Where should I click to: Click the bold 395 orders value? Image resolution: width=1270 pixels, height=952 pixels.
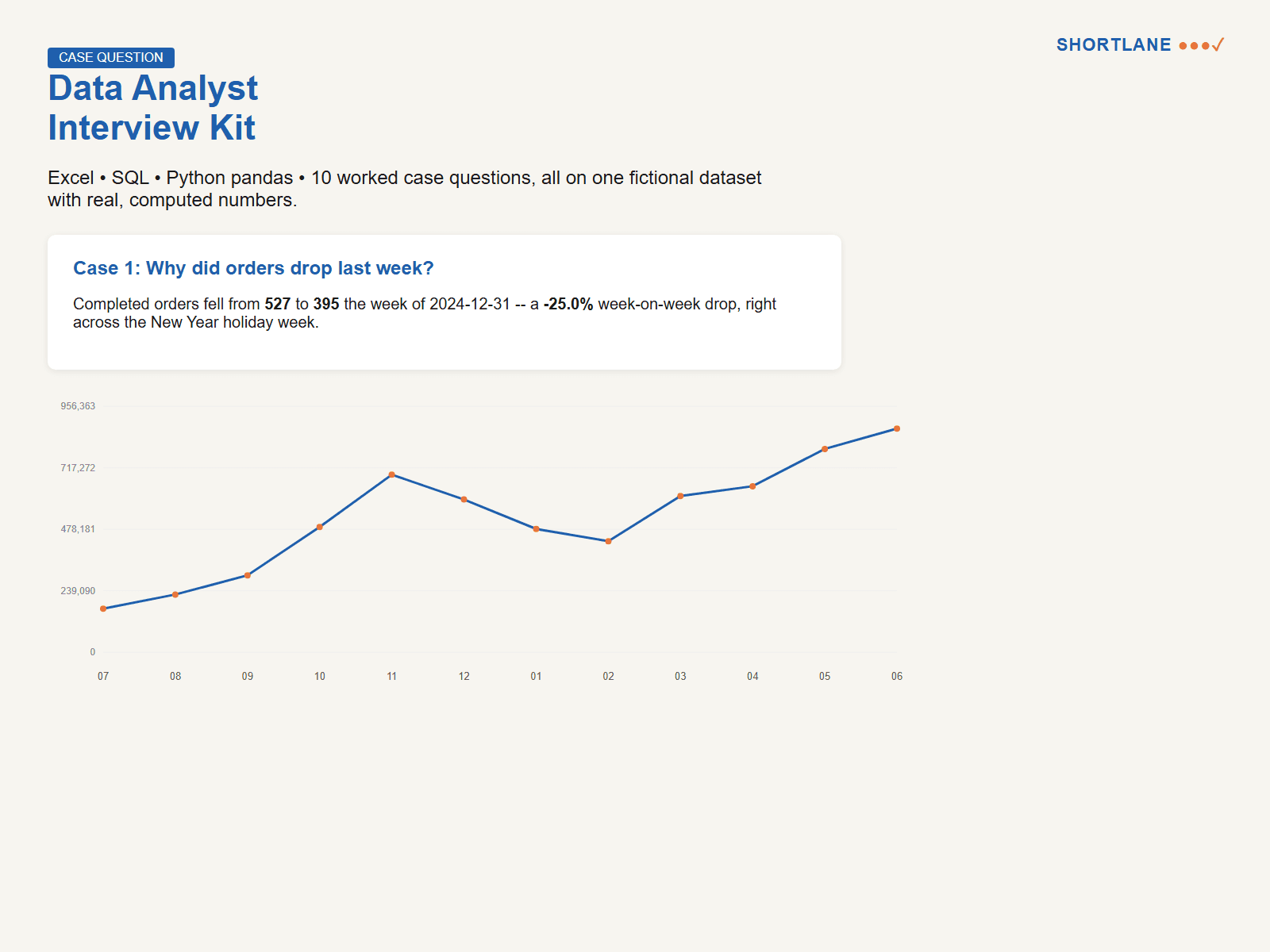click(326, 304)
